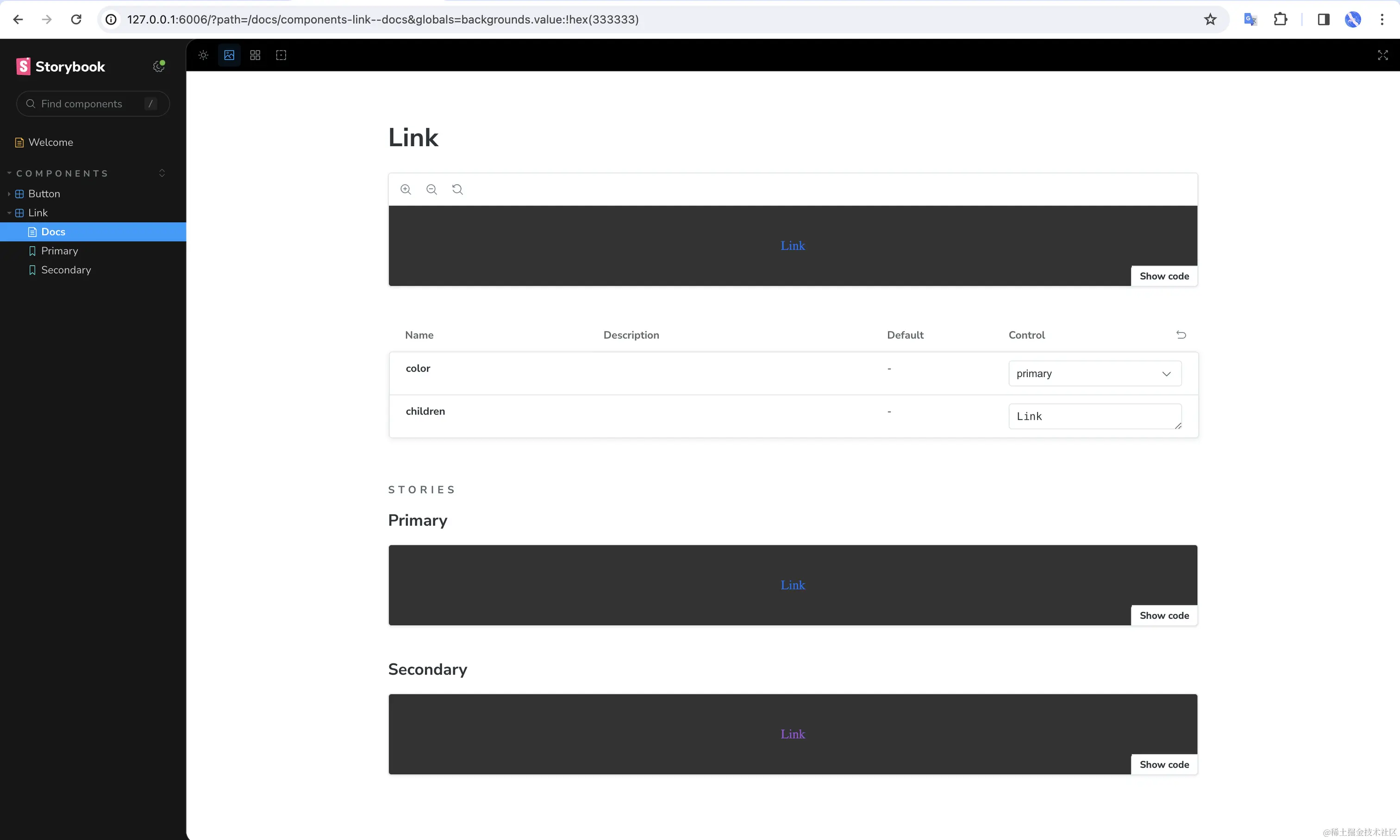The width and height of the screenshot is (1400, 840).
Task: Zoom out the Link preview canvas
Action: [x=431, y=189]
